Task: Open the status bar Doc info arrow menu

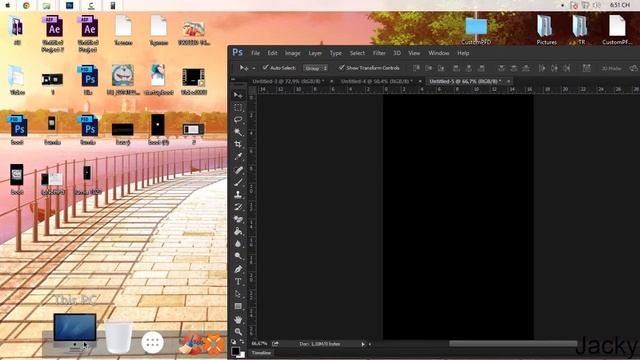Action: click(363, 344)
